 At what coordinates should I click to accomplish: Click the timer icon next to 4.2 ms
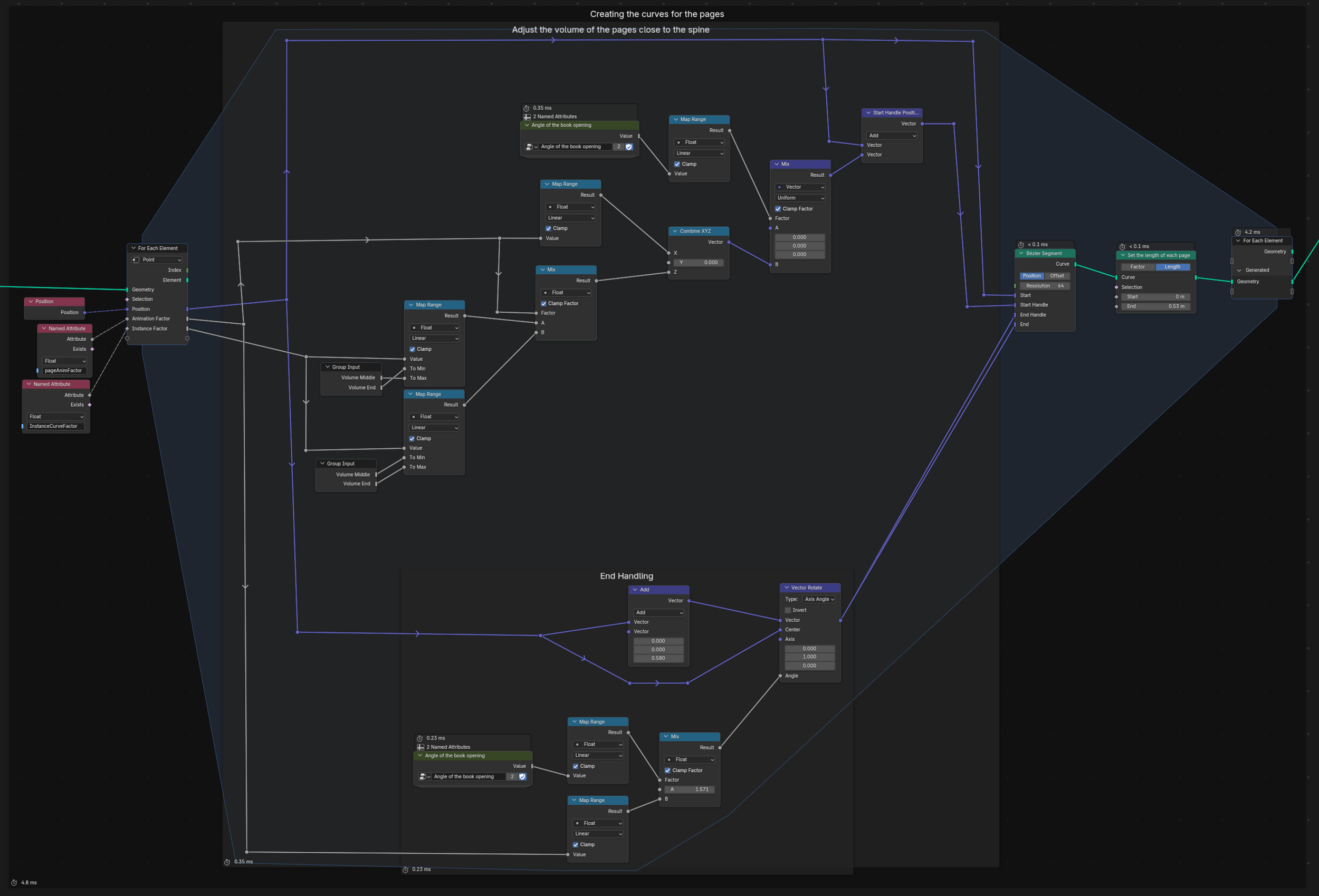pos(1238,232)
